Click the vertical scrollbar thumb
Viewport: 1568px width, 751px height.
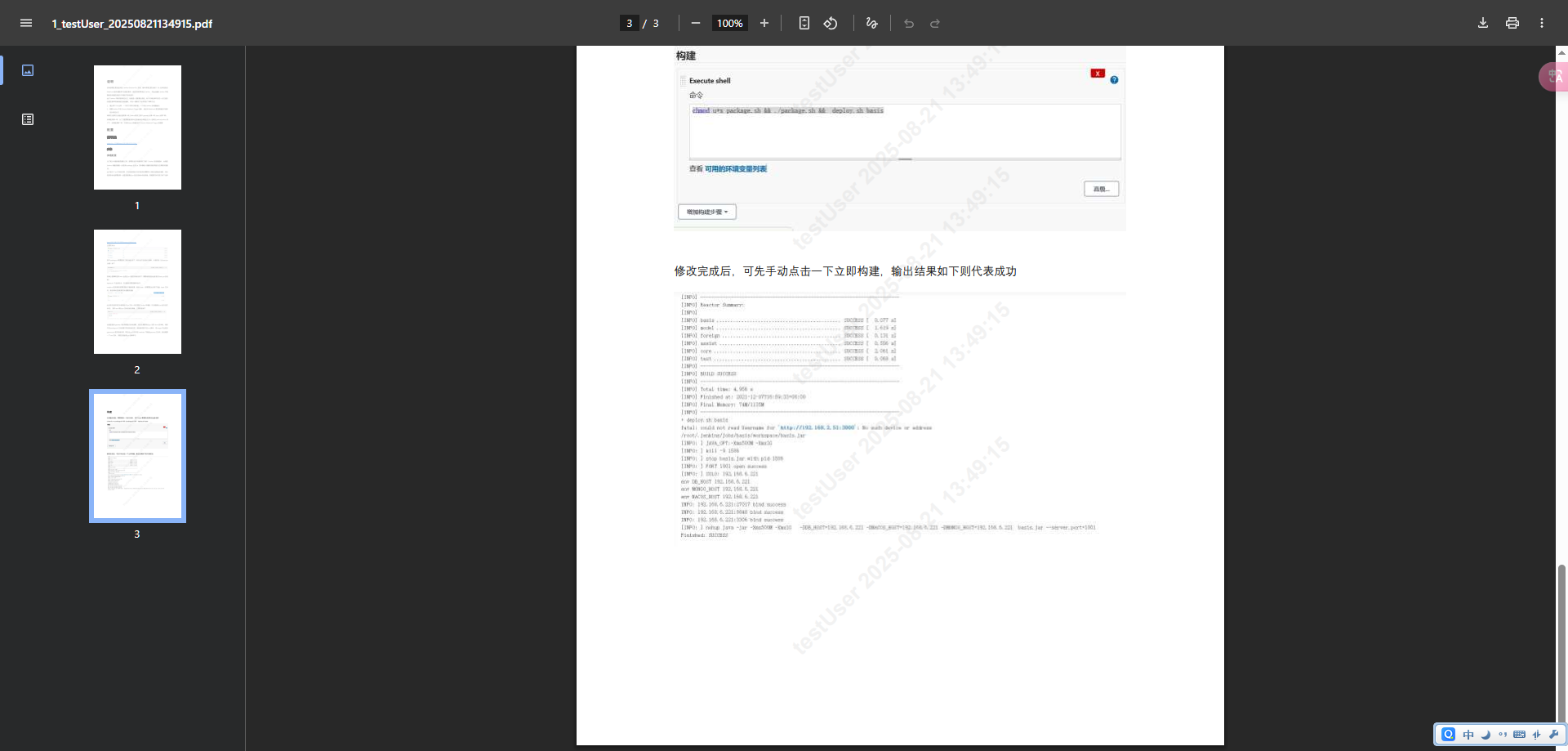(1561, 642)
